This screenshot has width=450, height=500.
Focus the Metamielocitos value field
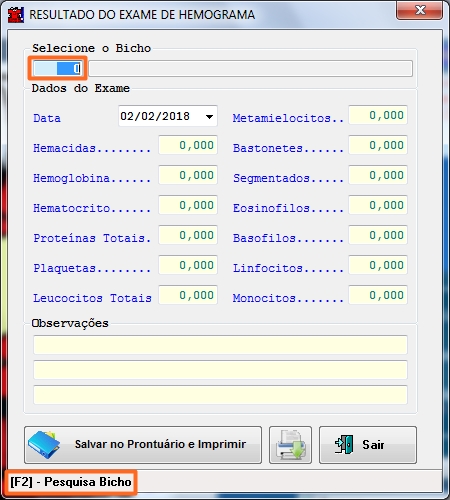coord(378,115)
